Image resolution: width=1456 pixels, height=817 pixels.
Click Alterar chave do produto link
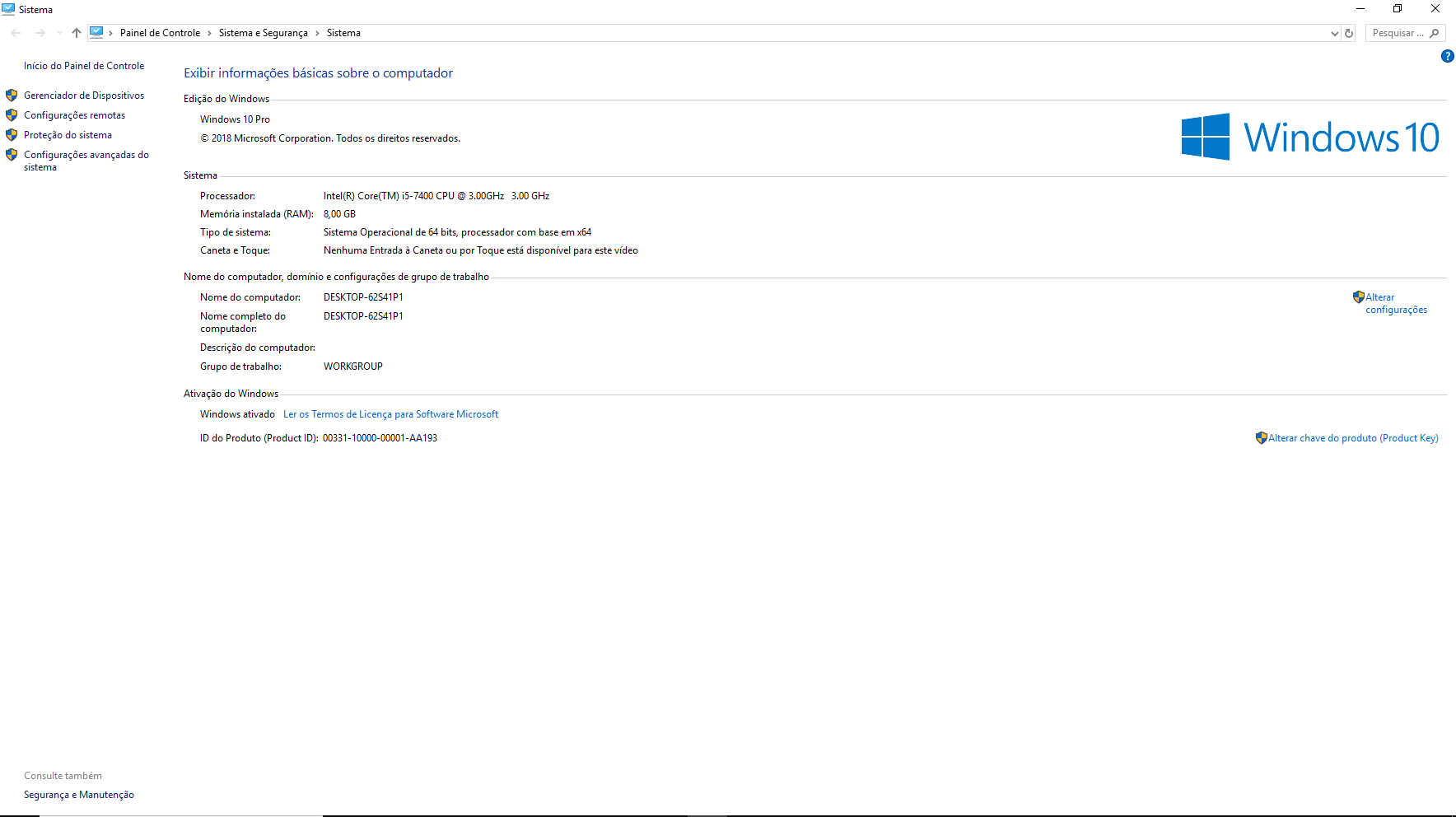pyautogui.click(x=1353, y=438)
